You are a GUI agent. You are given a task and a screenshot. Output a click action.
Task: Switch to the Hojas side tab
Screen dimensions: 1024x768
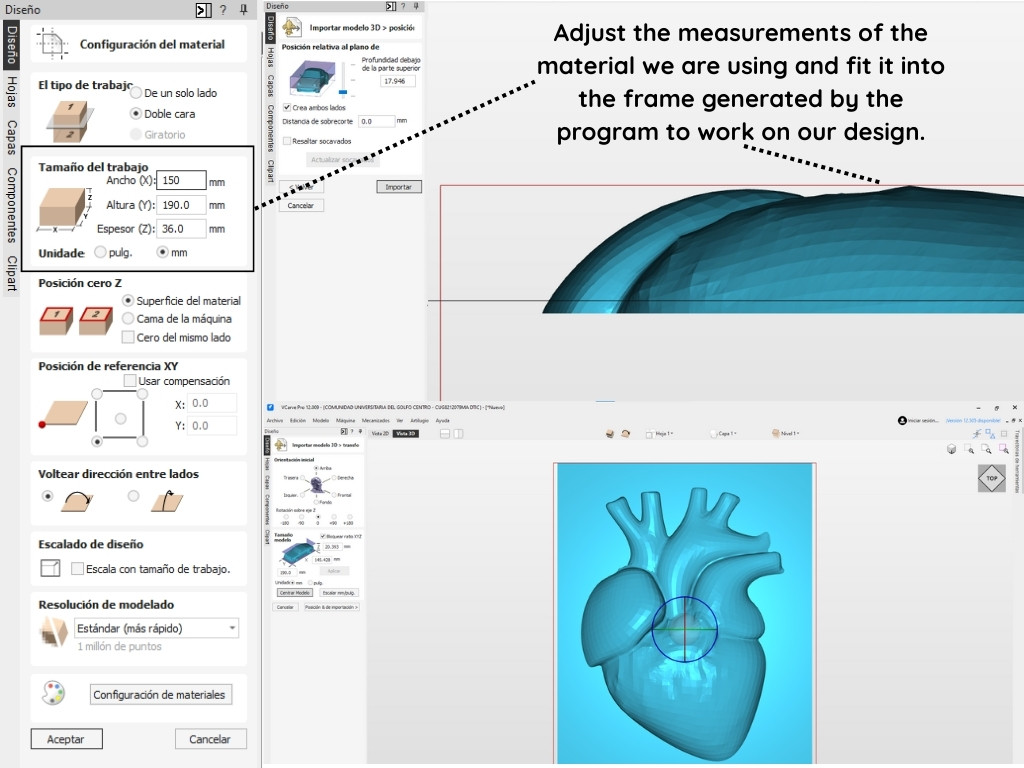pyautogui.click(x=11, y=91)
